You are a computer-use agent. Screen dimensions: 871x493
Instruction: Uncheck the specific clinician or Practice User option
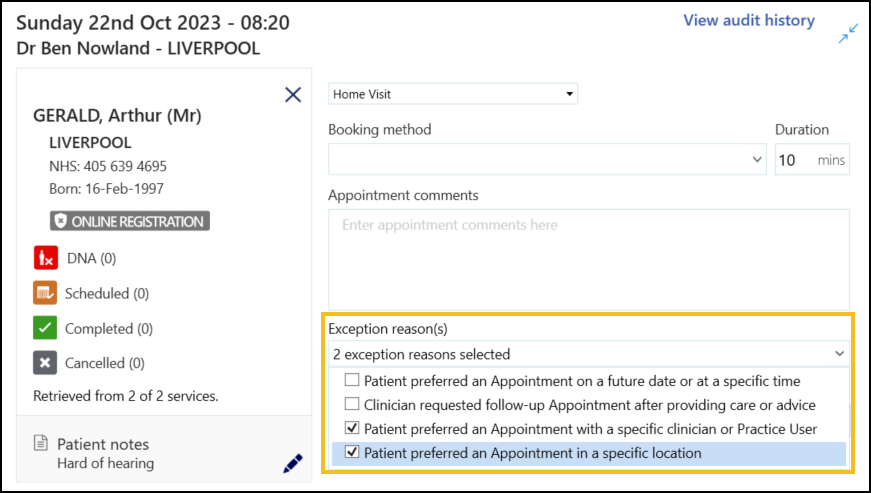352,429
